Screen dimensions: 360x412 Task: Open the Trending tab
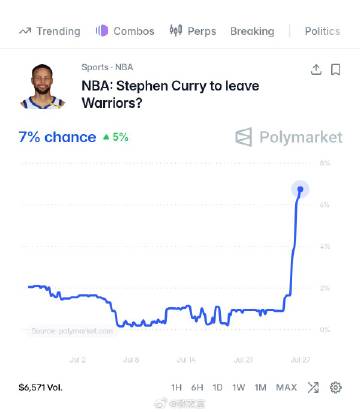click(x=50, y=31)
